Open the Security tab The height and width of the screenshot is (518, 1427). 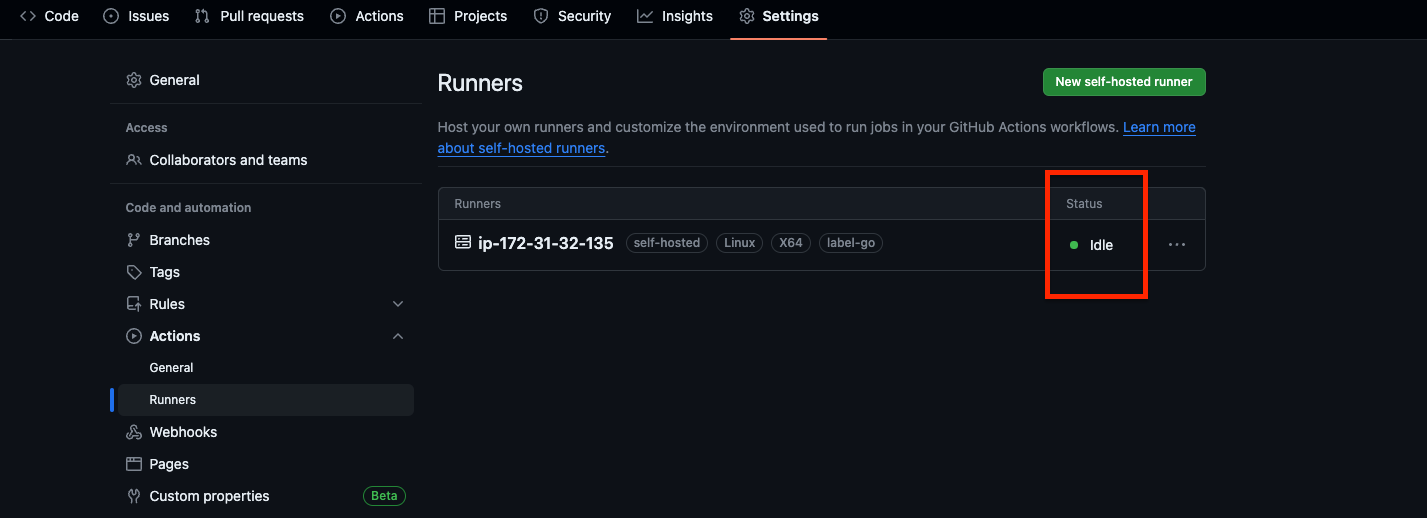point(572,16)
